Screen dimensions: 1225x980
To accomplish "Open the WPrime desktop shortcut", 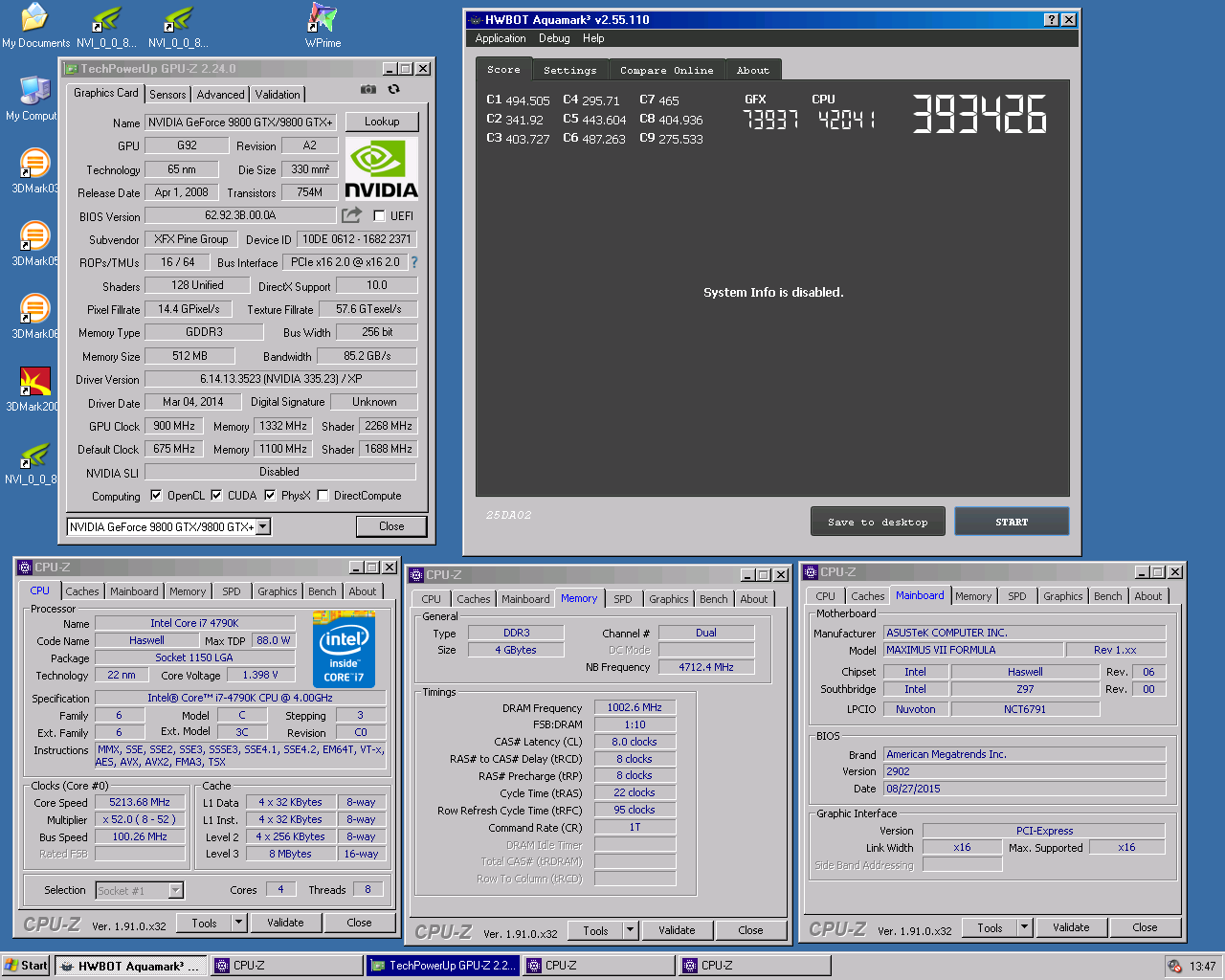I will [x=323, y=25].
